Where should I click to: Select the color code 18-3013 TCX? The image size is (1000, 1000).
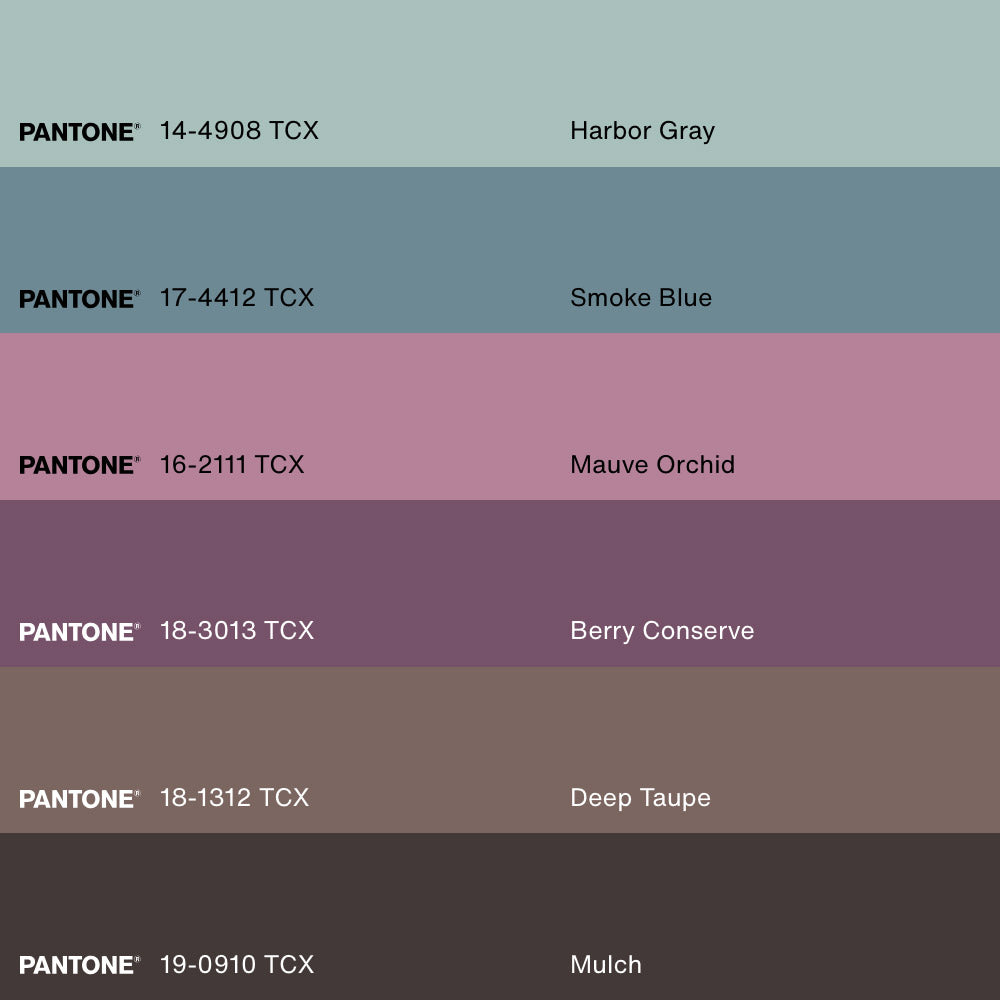point(237,631)
